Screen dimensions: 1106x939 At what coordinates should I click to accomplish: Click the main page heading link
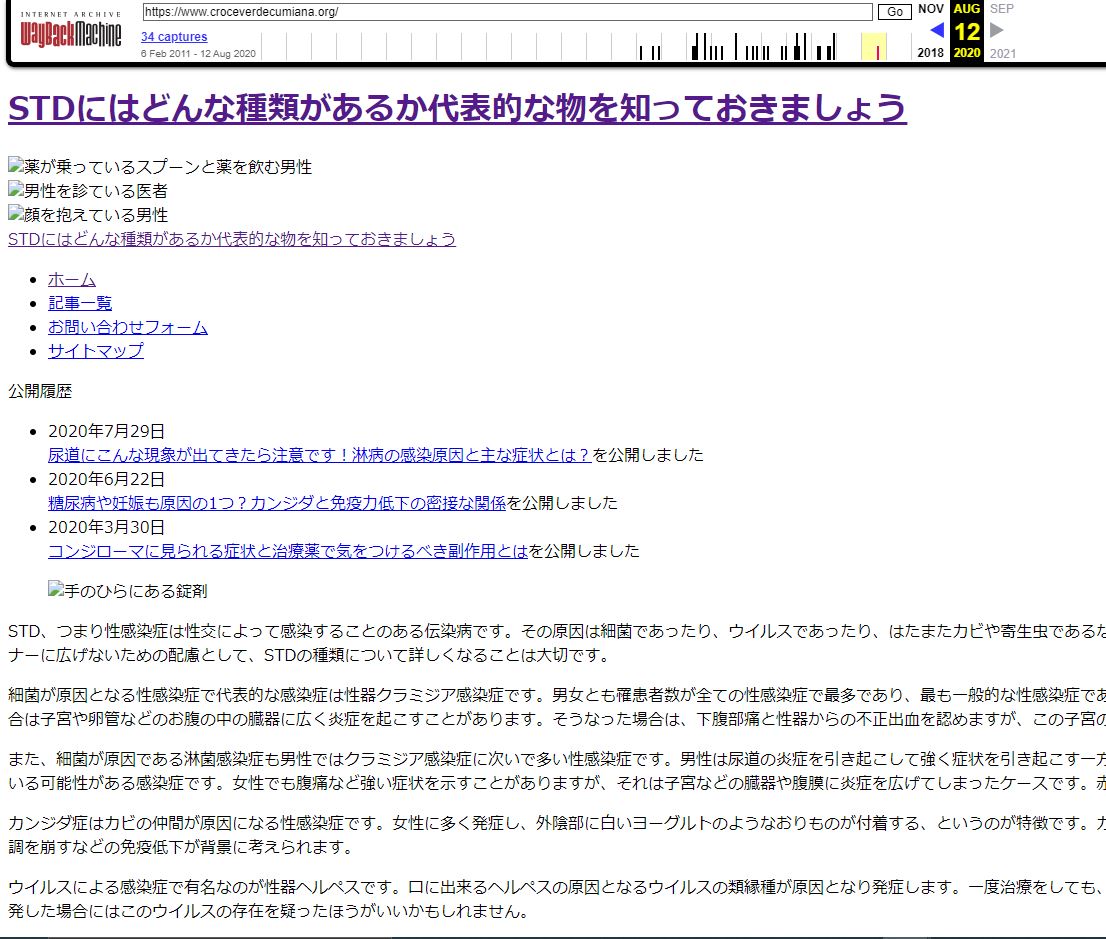pos(457,108)
